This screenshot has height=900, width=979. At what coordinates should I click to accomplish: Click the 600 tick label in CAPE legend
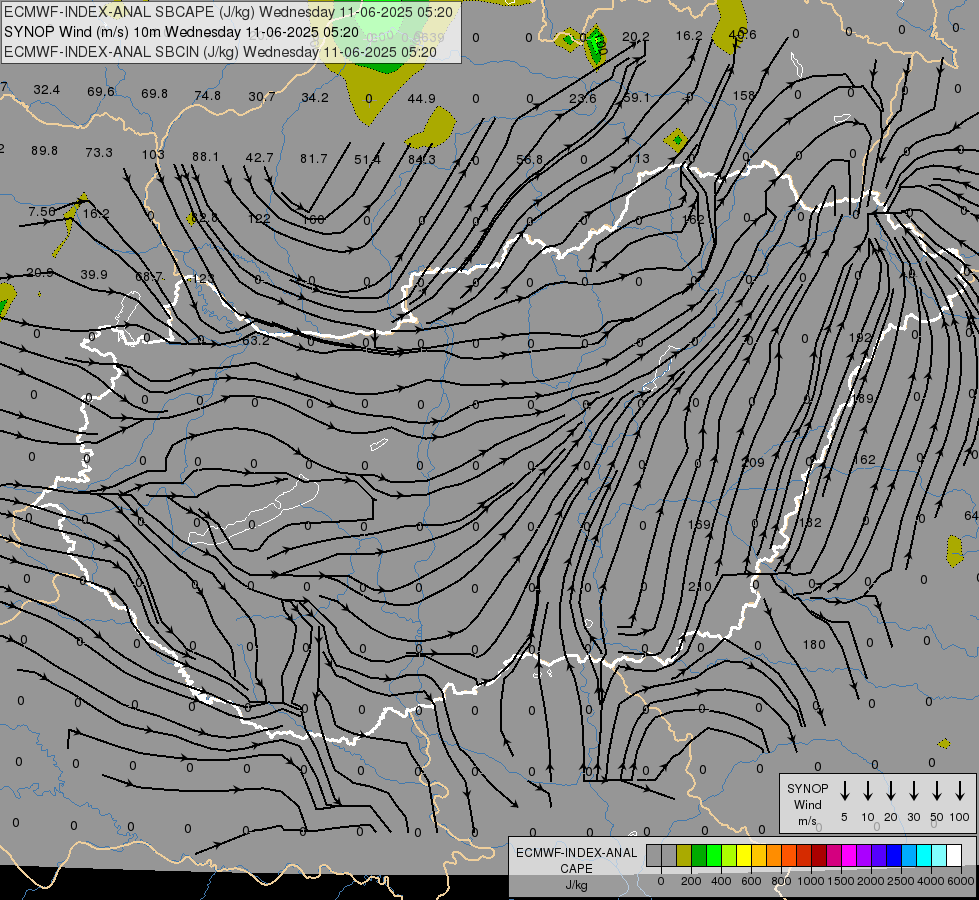pyautogui.click(x=751, y=881)
